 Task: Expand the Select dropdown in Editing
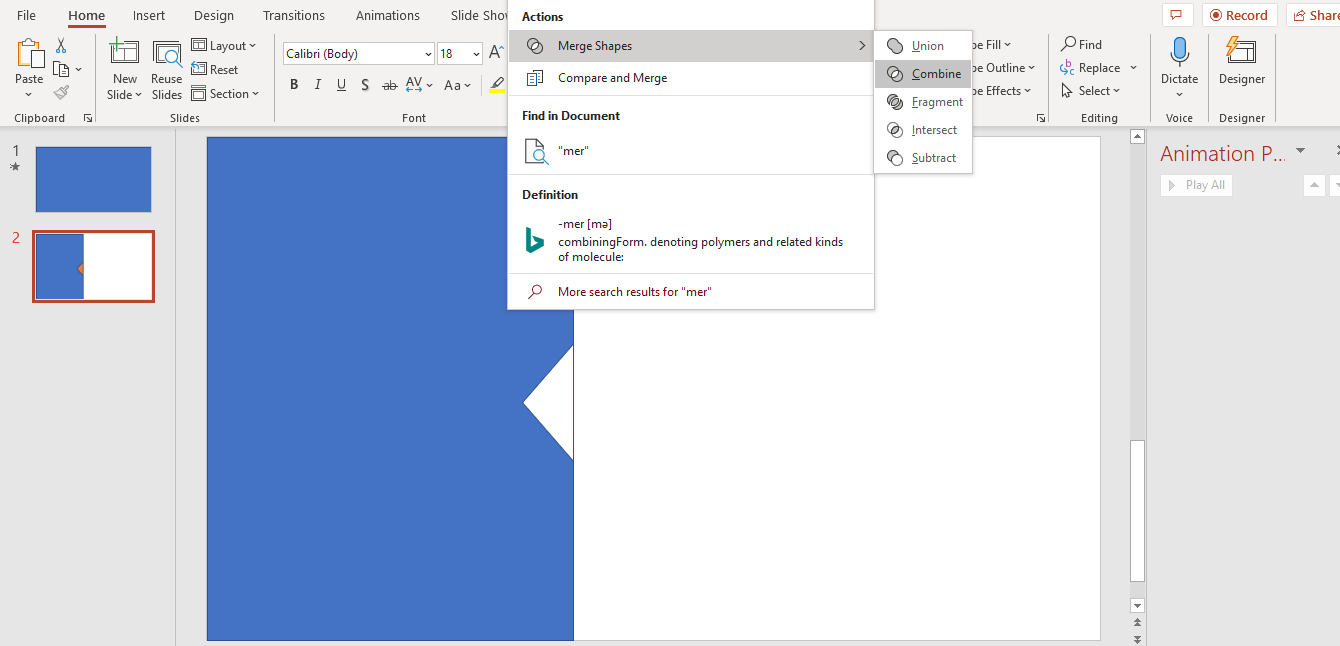pyautogui.click(x=1091, y=91)
